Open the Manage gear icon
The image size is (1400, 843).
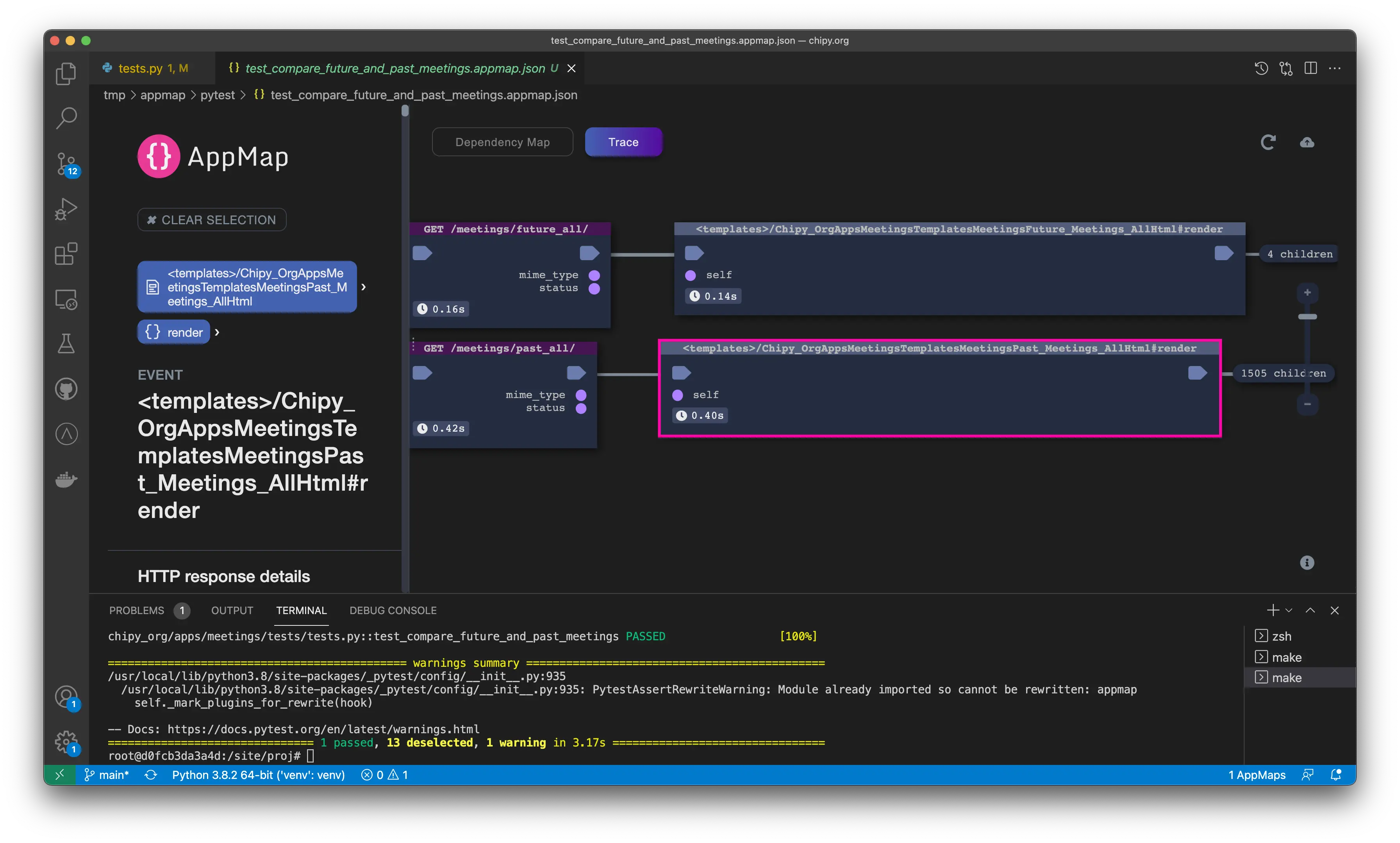pyautogui.click(x=67, y=743)
